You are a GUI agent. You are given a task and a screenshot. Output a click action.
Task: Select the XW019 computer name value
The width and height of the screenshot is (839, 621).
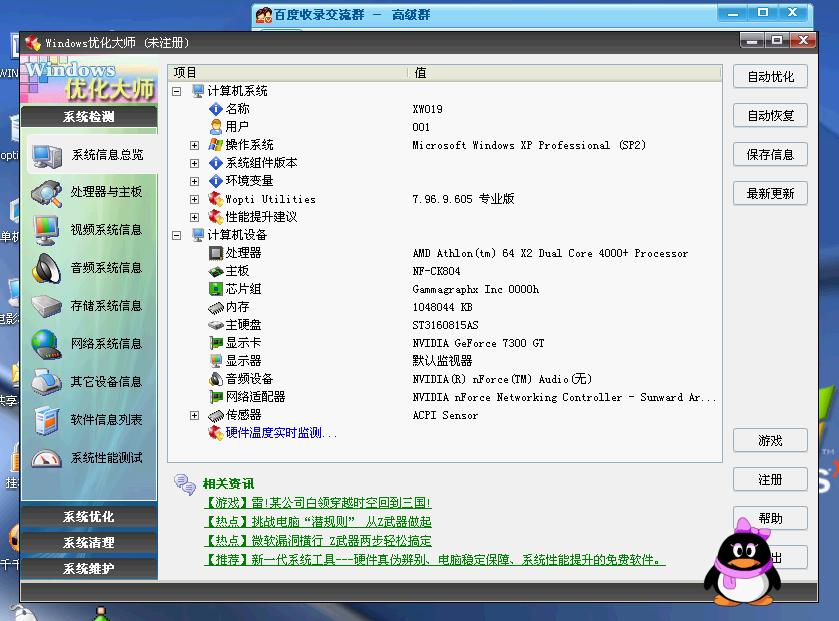pos(427,110)
